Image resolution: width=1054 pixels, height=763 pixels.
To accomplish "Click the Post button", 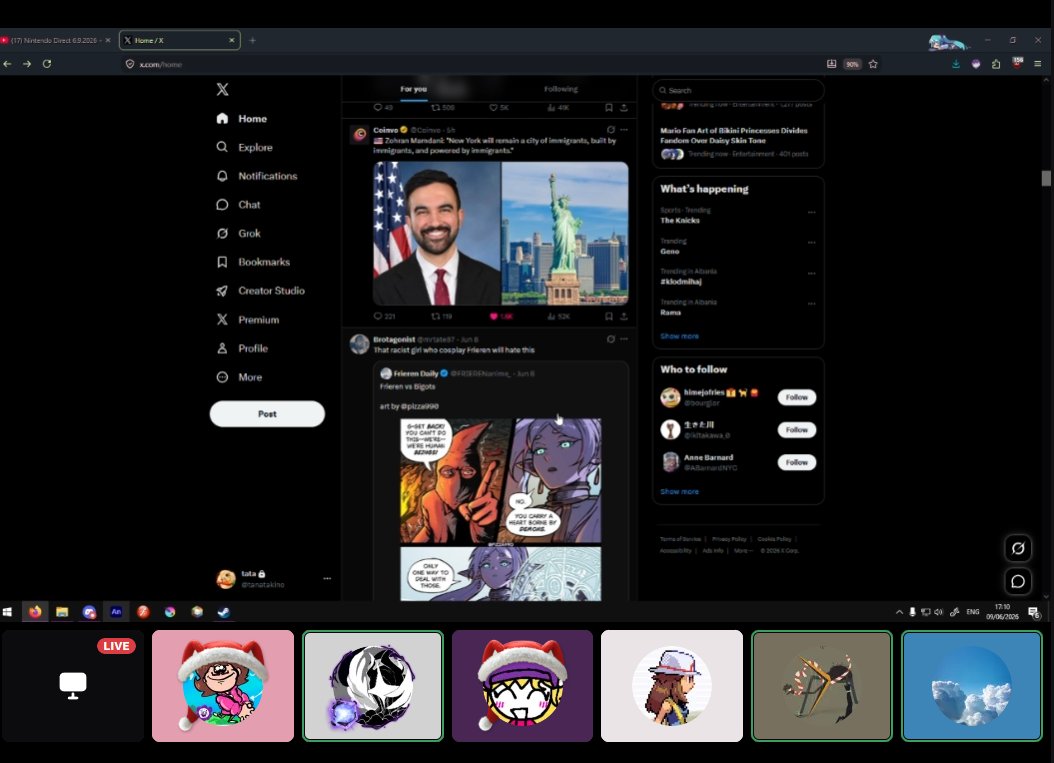I will [x=267, y=414].
